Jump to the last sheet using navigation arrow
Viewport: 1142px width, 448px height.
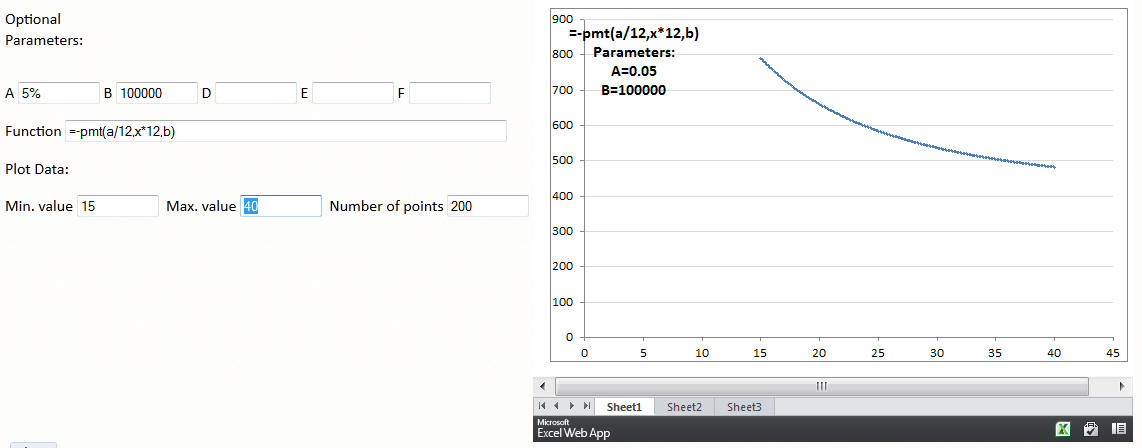pyautogui.click(x=586, y=406)
